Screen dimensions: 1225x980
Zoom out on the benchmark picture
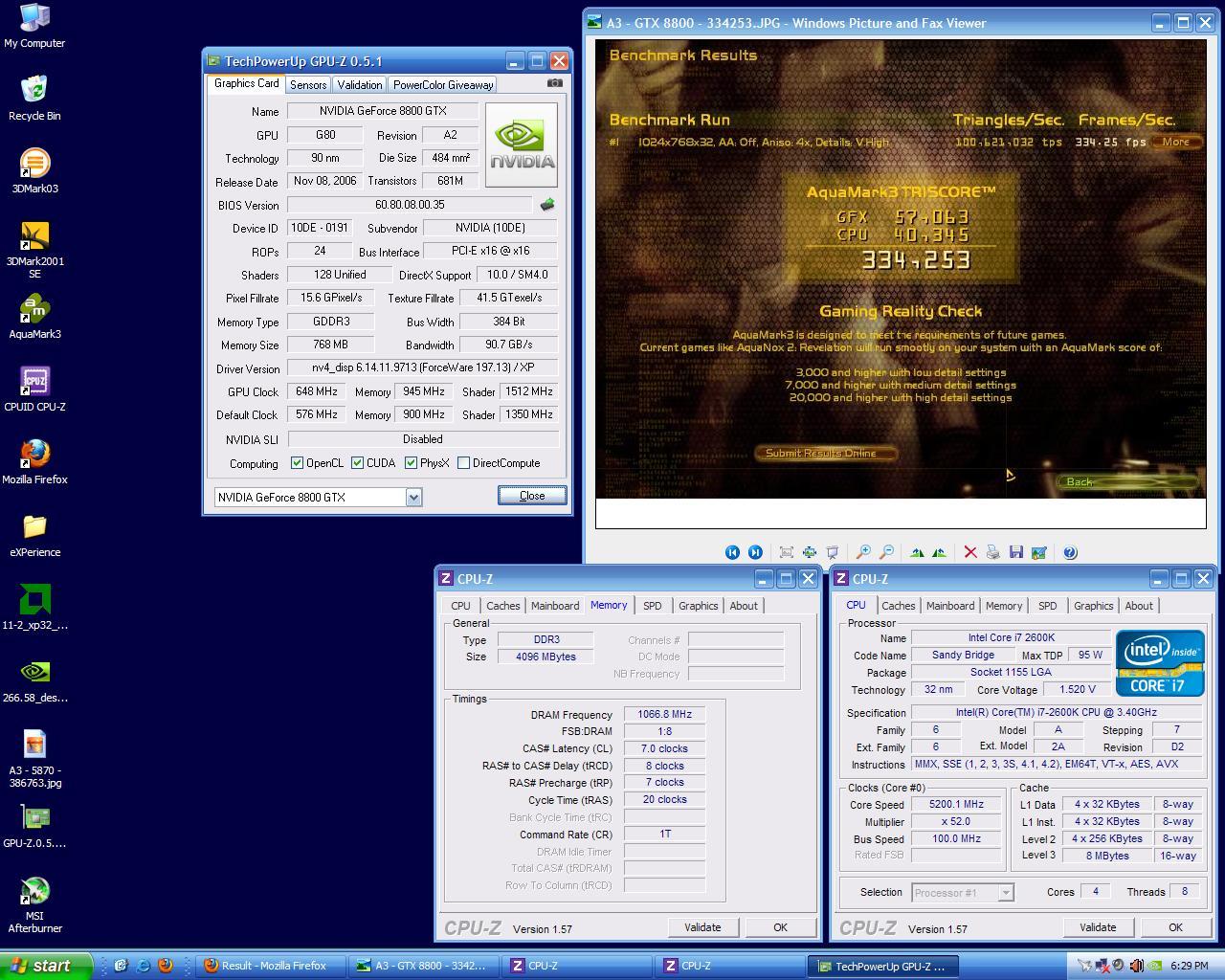click(x=886, y=552)
